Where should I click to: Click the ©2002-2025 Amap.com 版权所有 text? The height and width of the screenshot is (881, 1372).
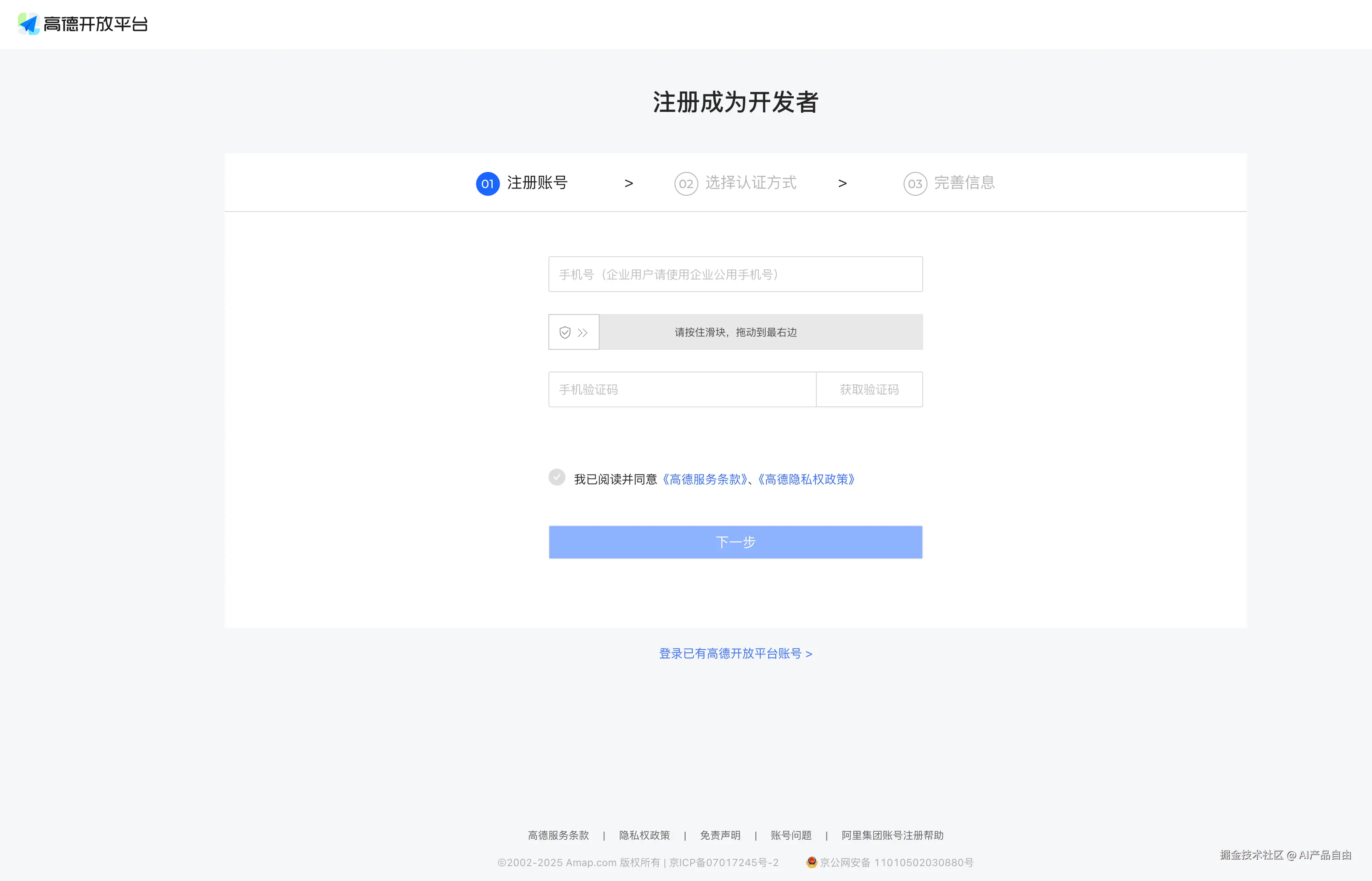coord(579,863)
